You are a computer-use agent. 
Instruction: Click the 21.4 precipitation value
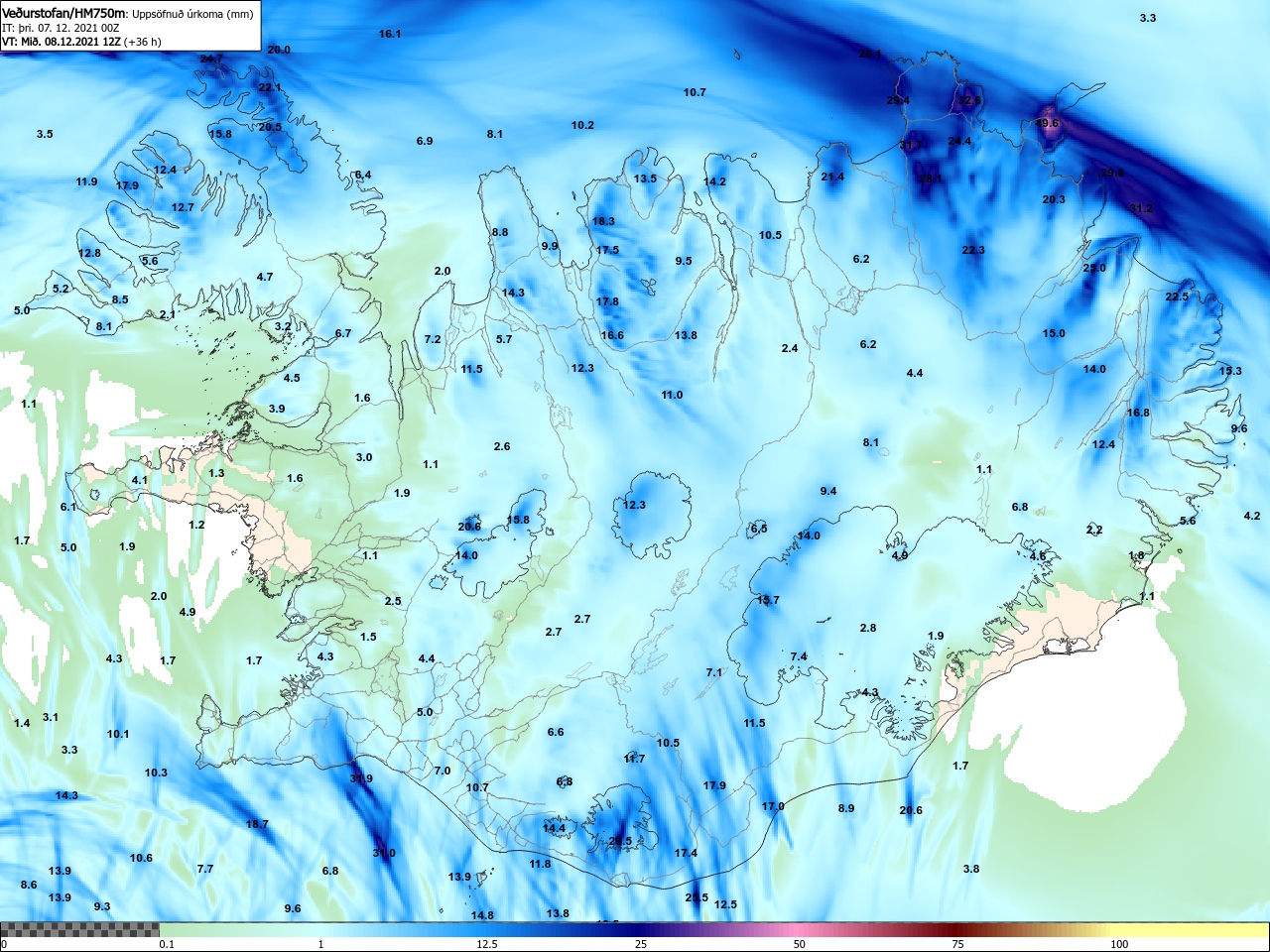point(832,178)
